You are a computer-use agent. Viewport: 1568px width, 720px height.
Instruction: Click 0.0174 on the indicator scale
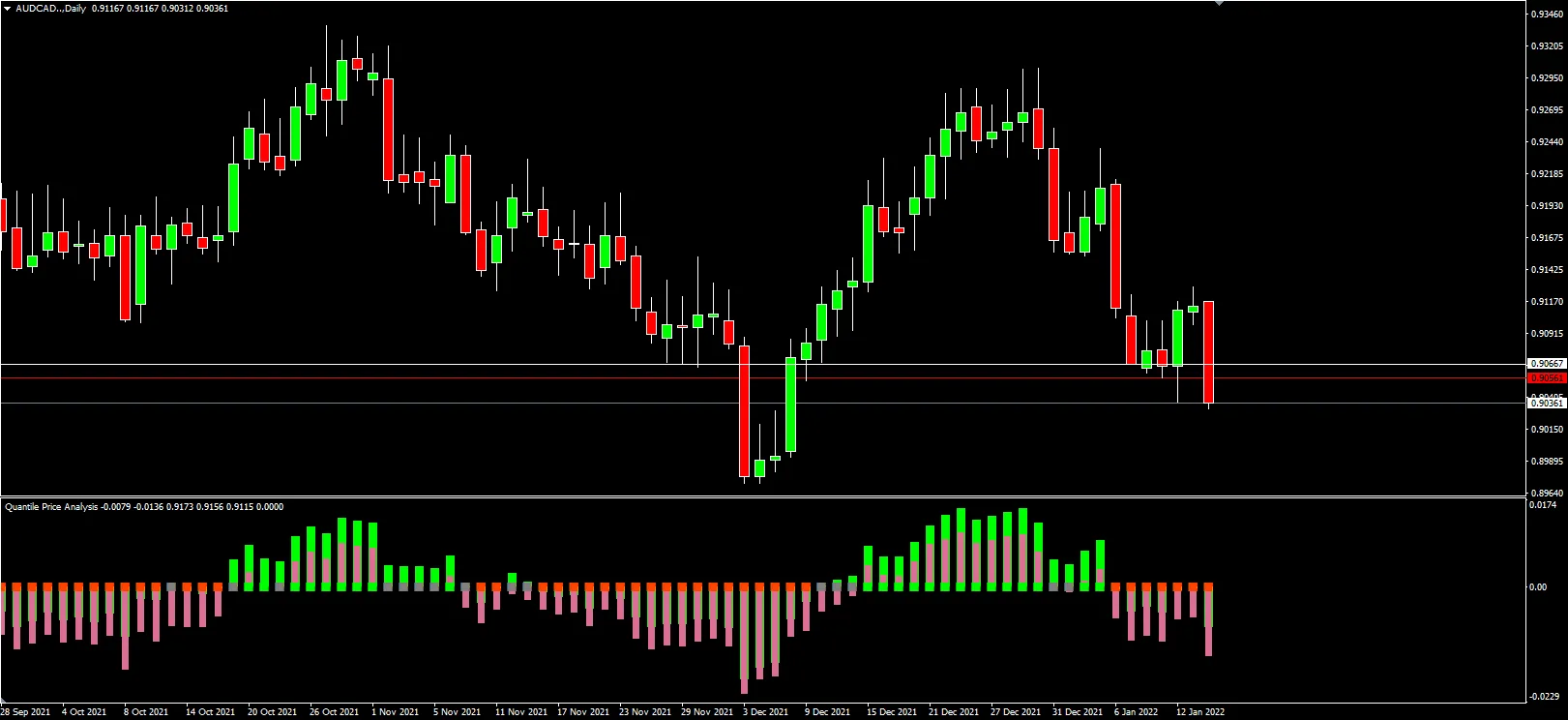[1545, 505]
